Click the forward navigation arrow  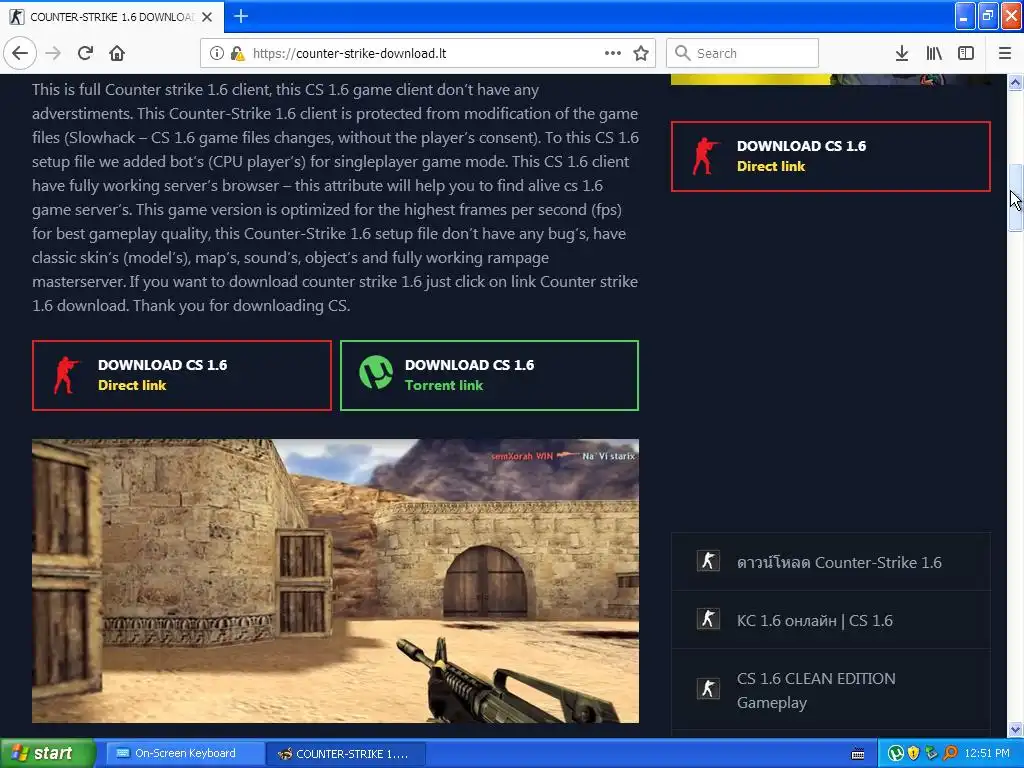point(53,53)
